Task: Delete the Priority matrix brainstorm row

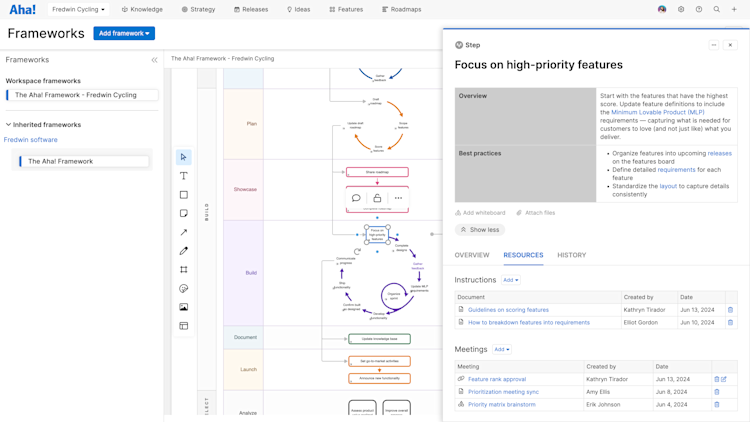Action: click(717, 404)
